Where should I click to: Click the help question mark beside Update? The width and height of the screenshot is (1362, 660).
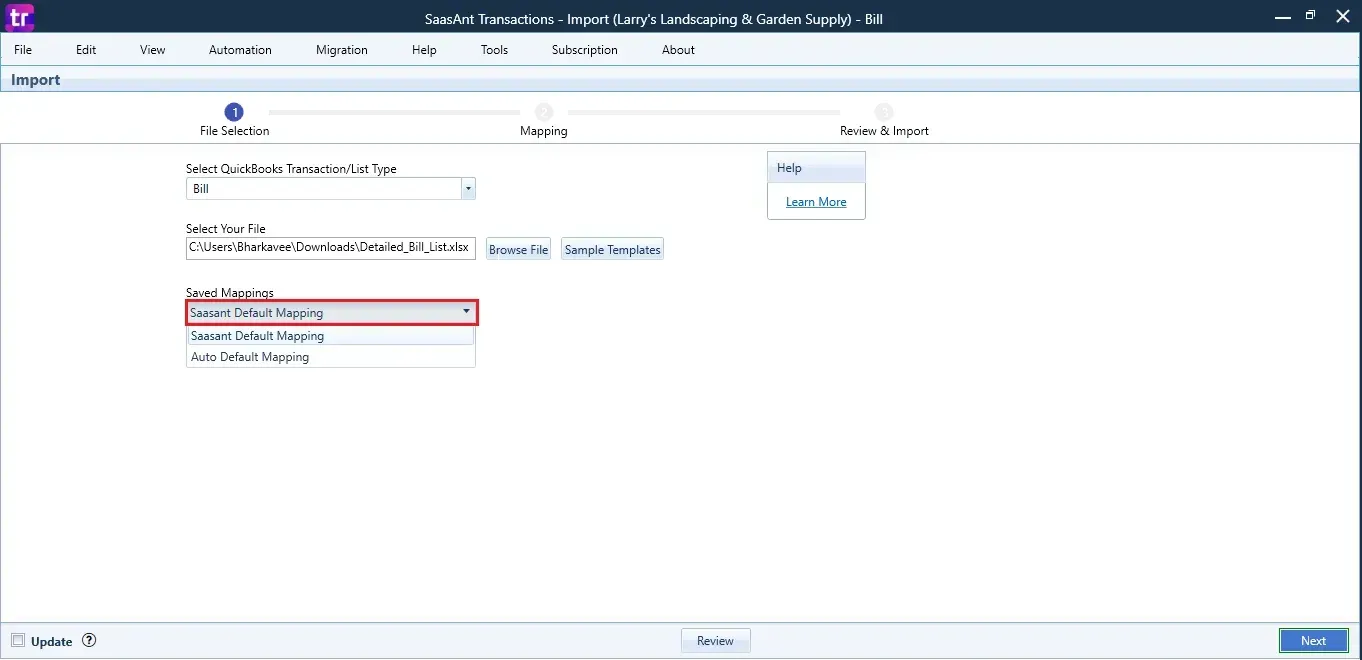tap(89, 641)
